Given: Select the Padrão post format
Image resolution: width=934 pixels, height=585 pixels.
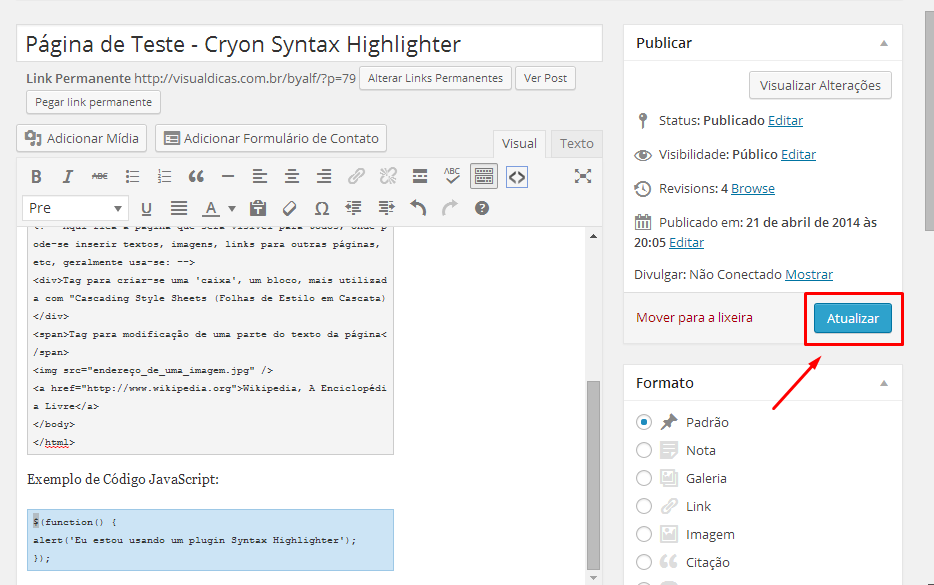Looking at the screenshot, I should click(644, 422).
